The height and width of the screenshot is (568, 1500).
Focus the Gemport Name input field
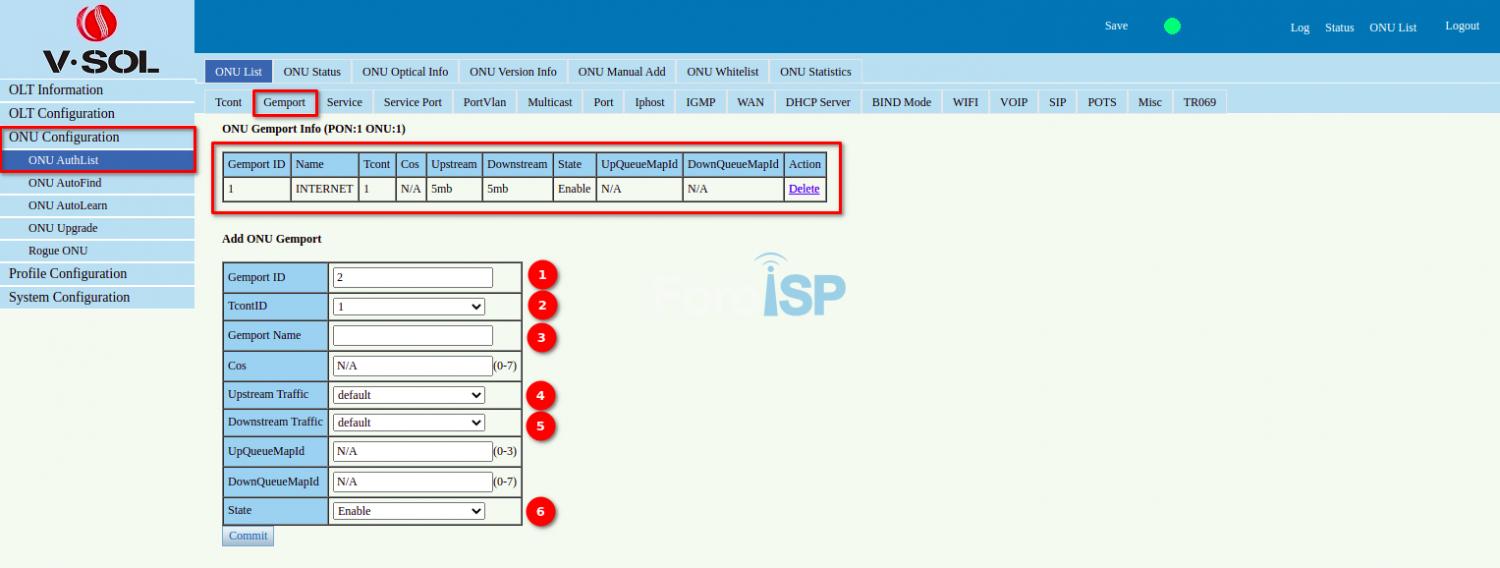point(412,336)
